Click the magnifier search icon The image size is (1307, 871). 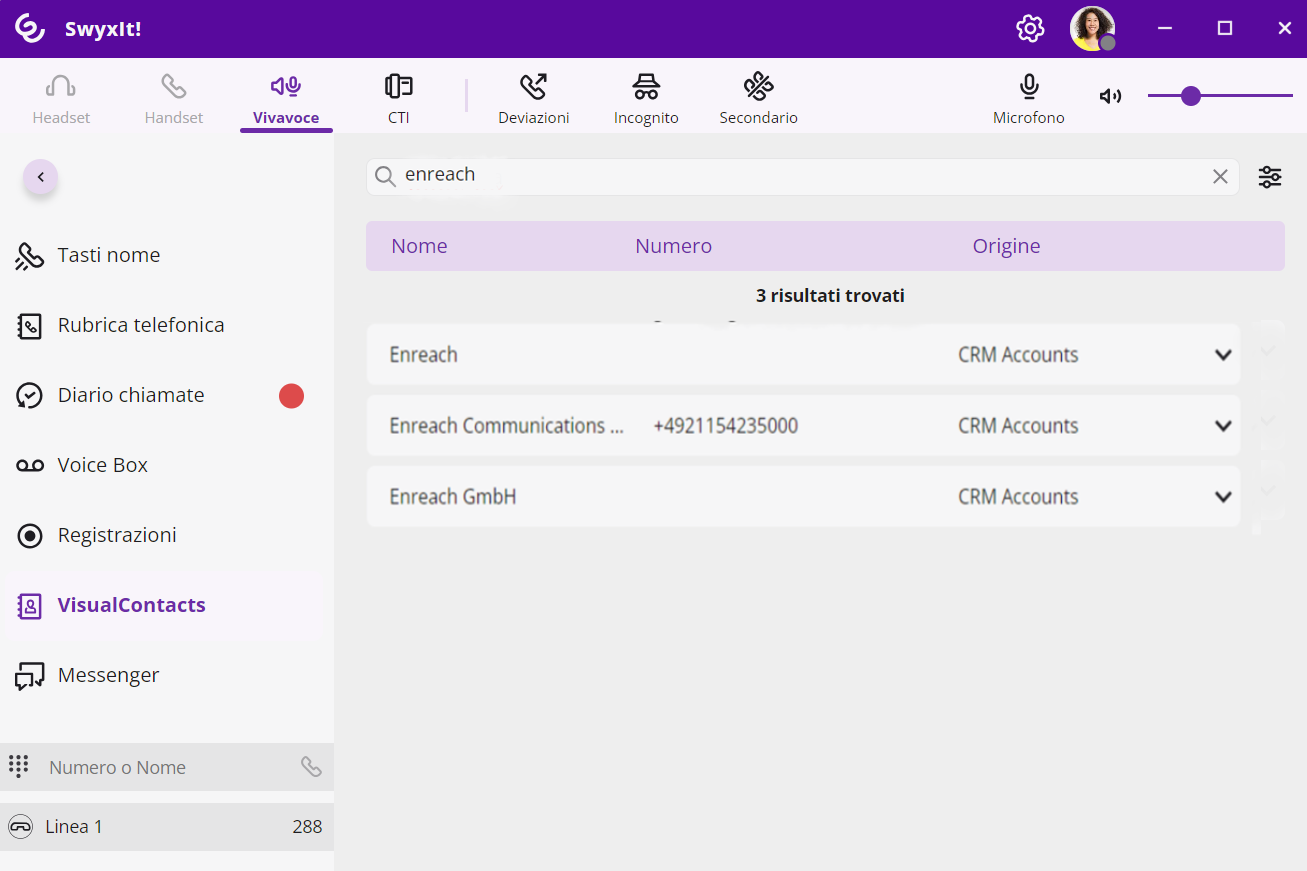point(385,177)
